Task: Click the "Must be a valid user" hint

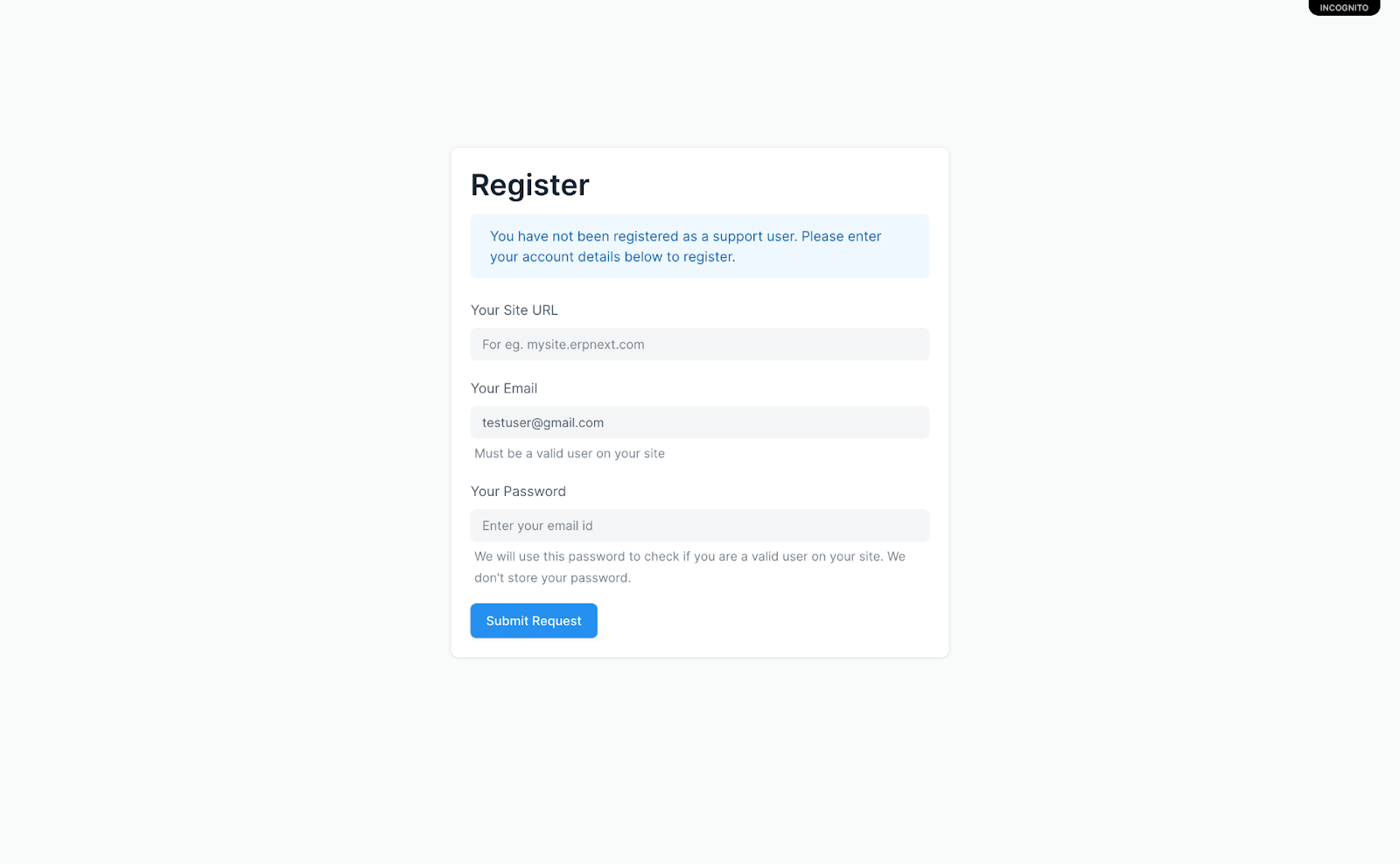Action: tap(570, 453)
